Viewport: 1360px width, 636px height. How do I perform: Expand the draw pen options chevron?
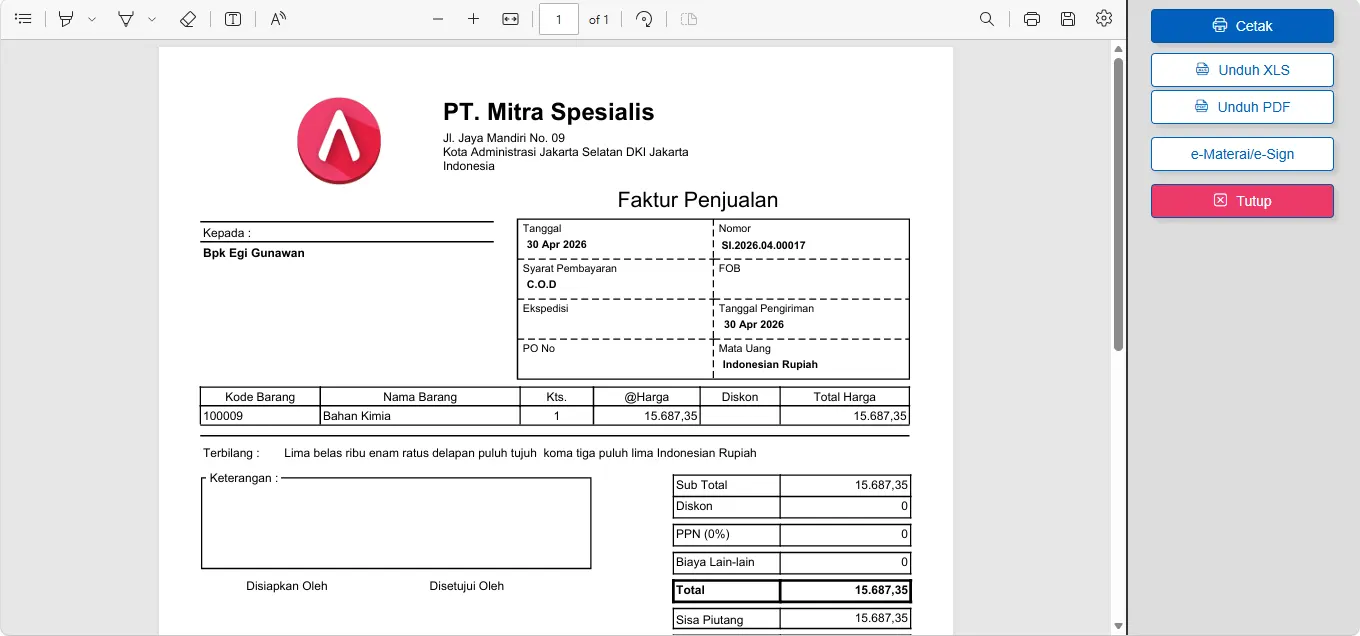pos(152,19)
